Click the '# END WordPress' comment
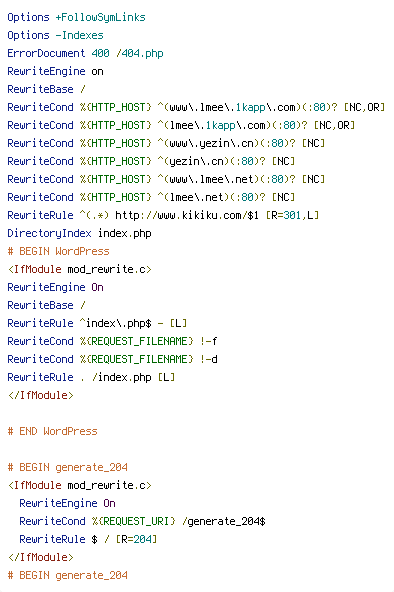 coord(52,431)
